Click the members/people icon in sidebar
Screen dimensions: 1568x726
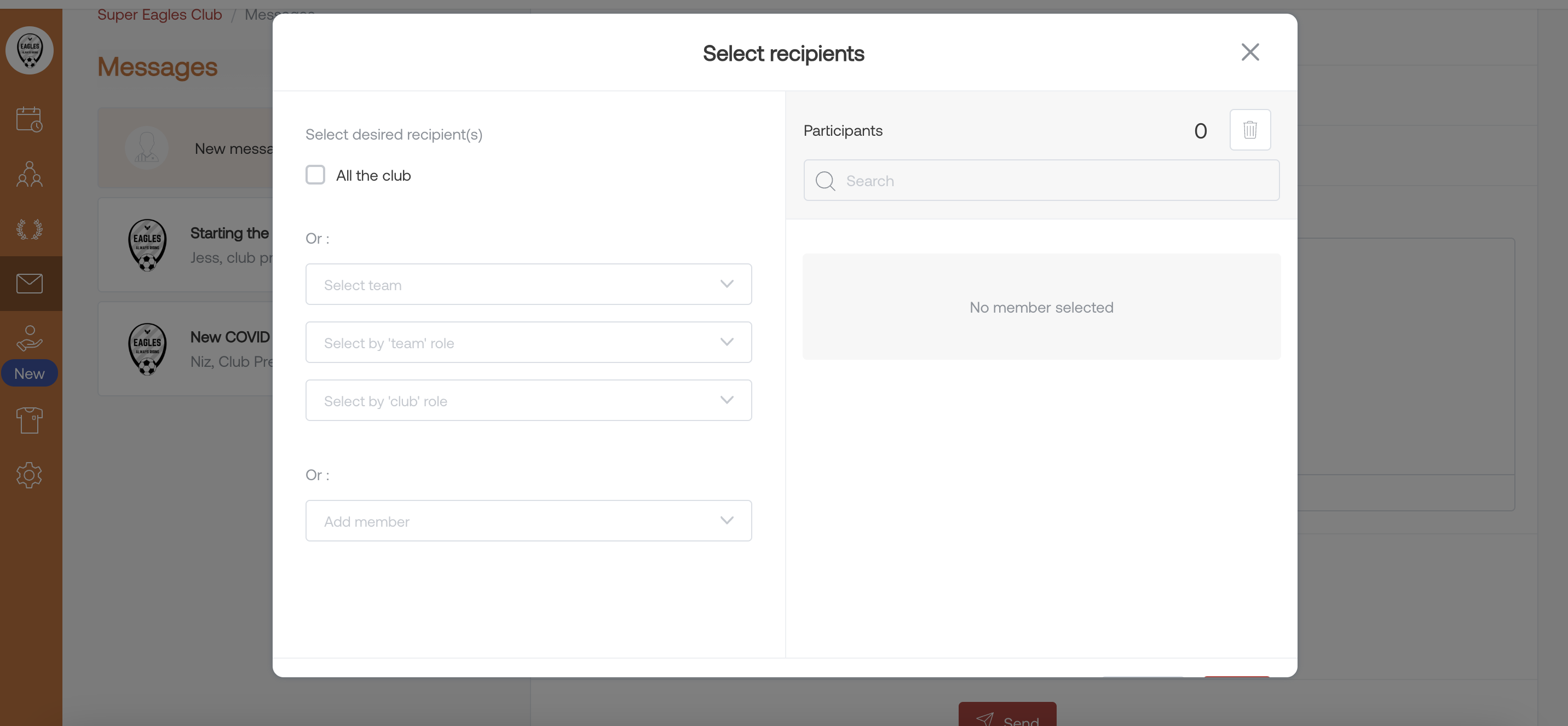29,174
